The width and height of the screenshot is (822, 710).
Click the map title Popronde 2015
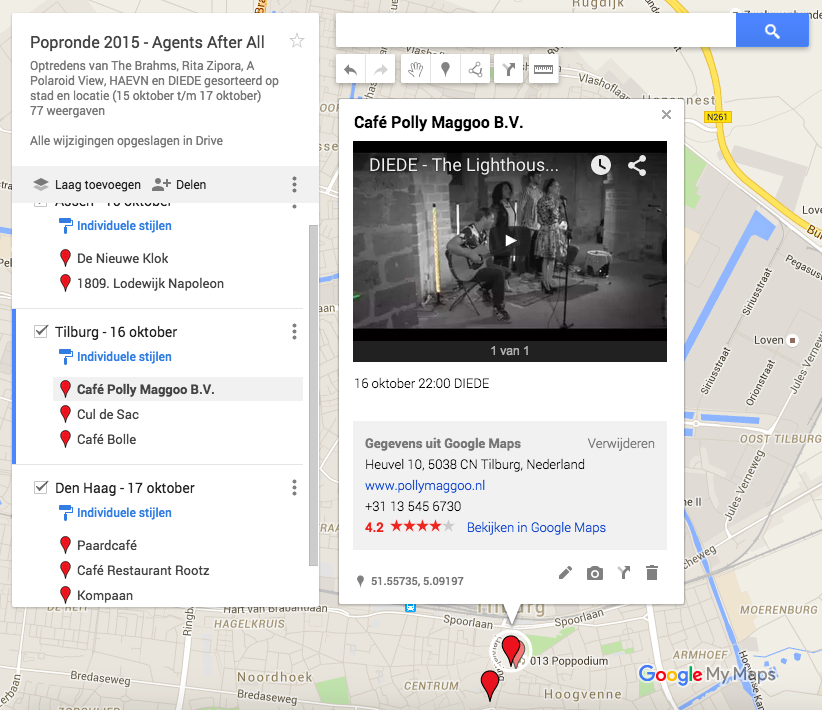click(147, 42)
